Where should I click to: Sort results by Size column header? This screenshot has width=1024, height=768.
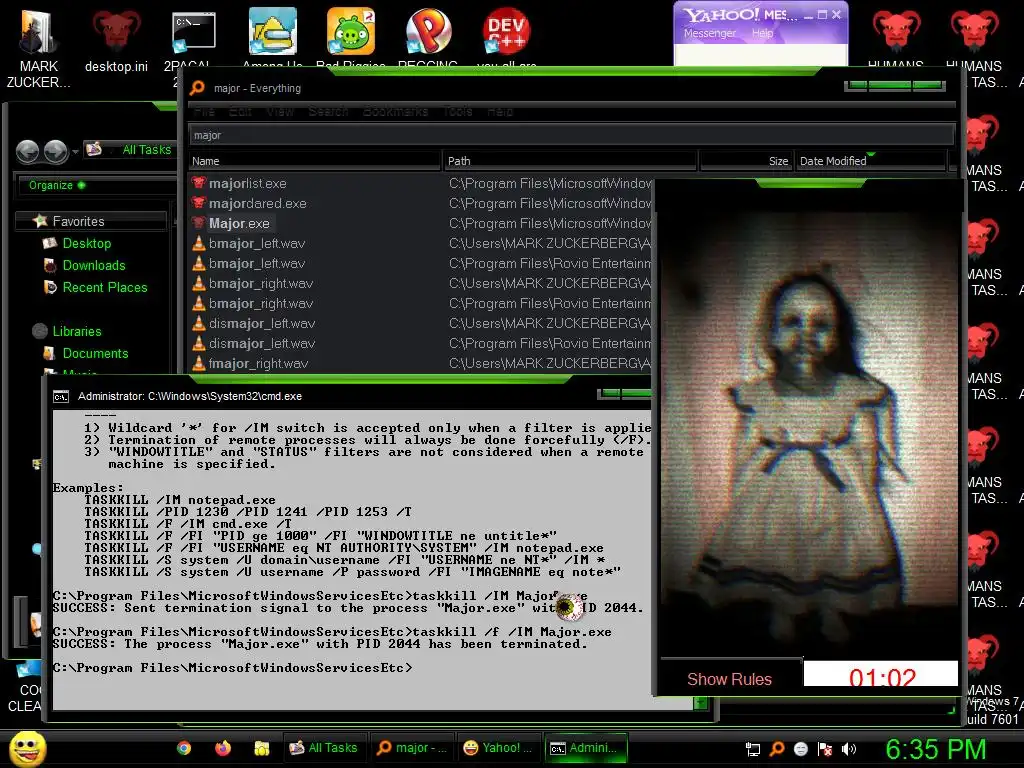(x=746, y=161)
